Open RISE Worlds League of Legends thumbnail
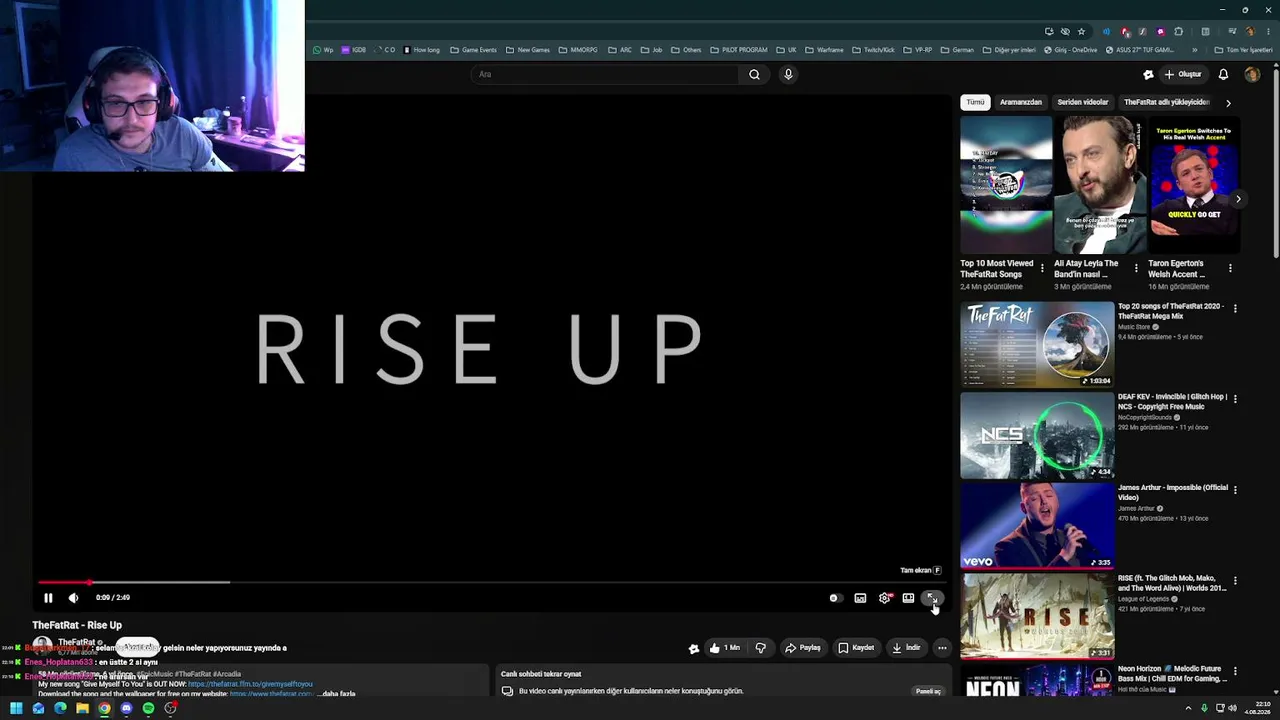 pyautogui.click(x=1037, y=616)
